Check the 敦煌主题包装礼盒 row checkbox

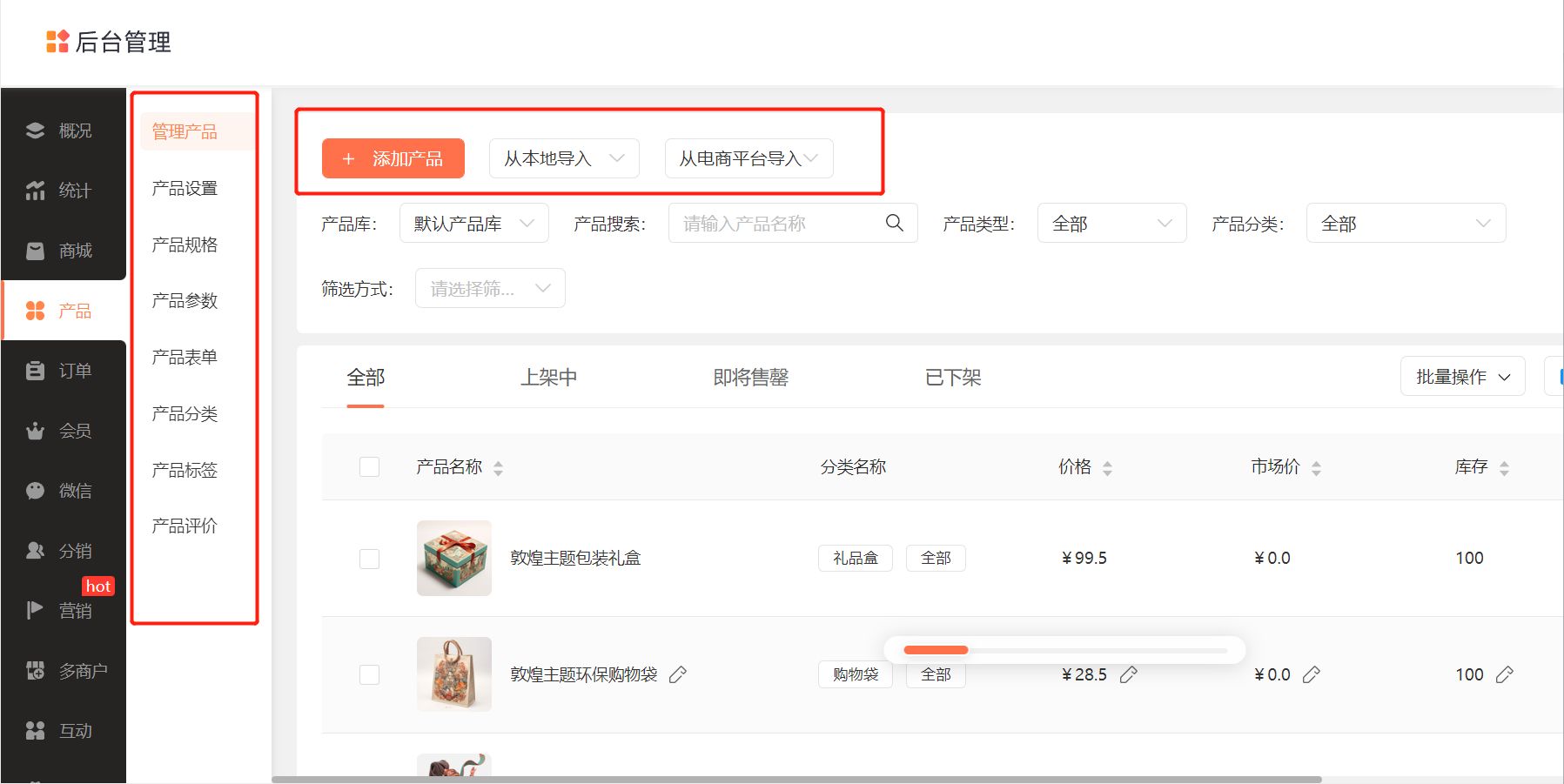[x=369, y=558]
